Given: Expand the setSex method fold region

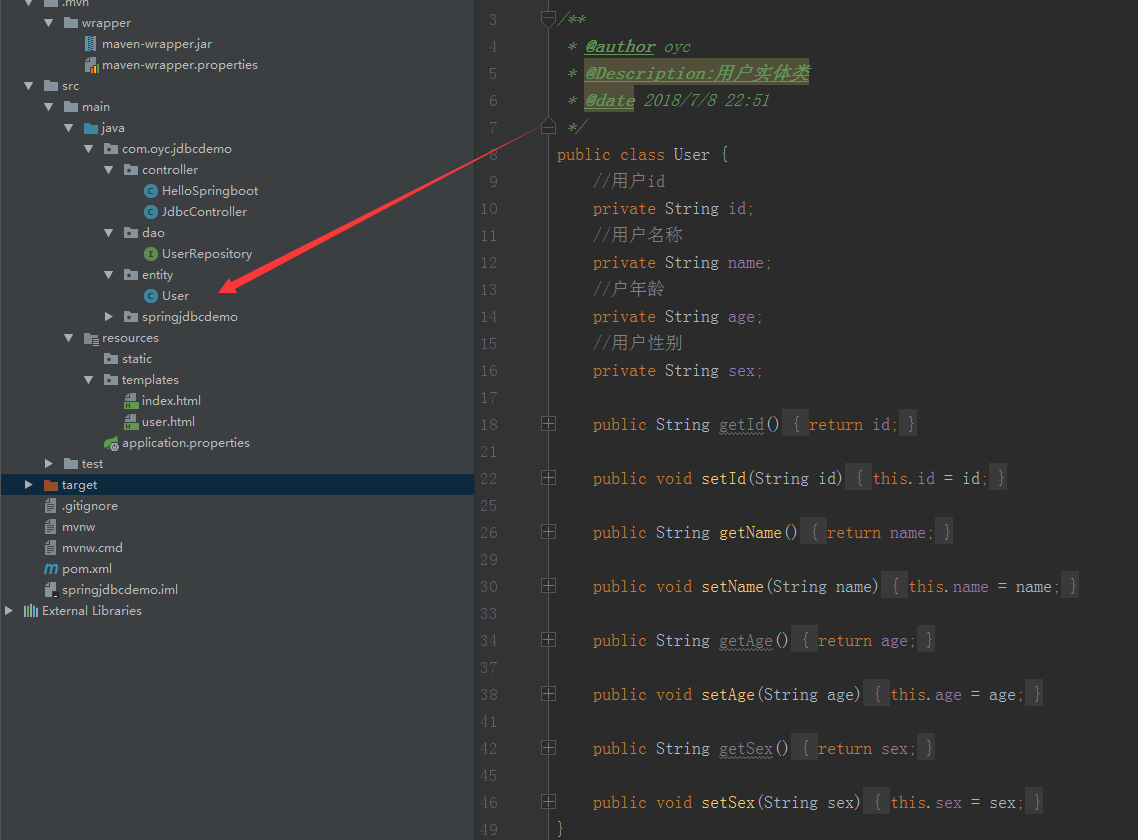Looking at the screenshot, I should coord(547,801).
